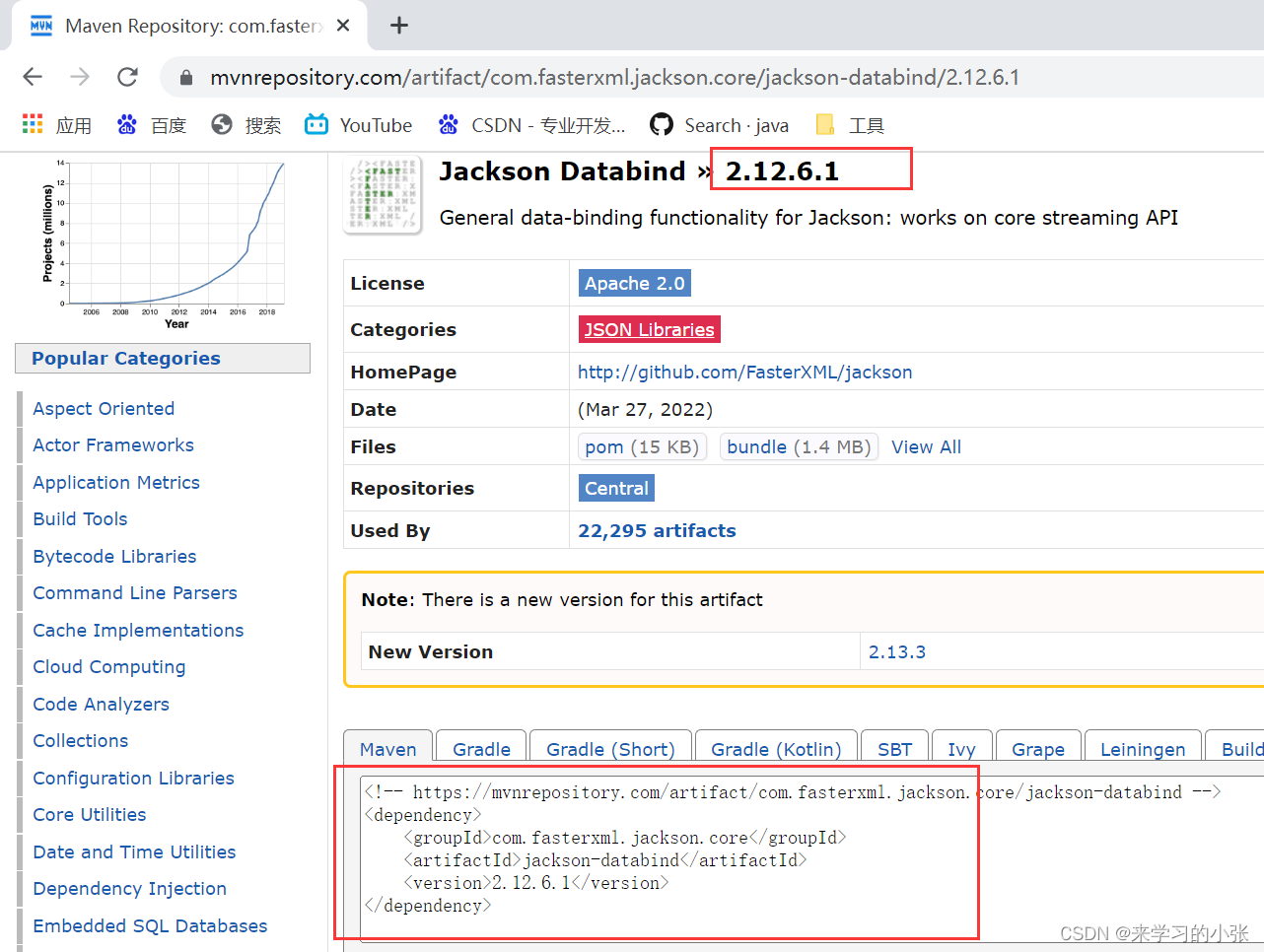Click the Popular Categories header
Viewport: 1264px width, 952px height.
163,359
